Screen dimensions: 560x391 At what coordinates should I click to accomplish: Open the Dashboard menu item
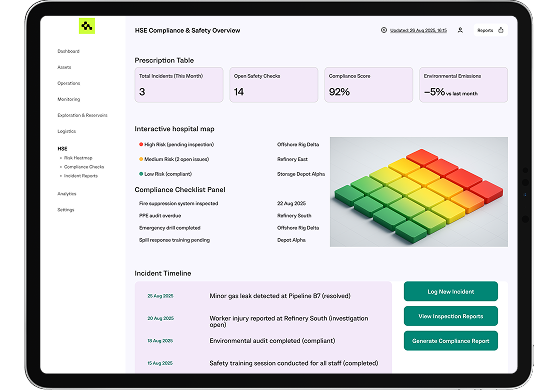[69, 51]
